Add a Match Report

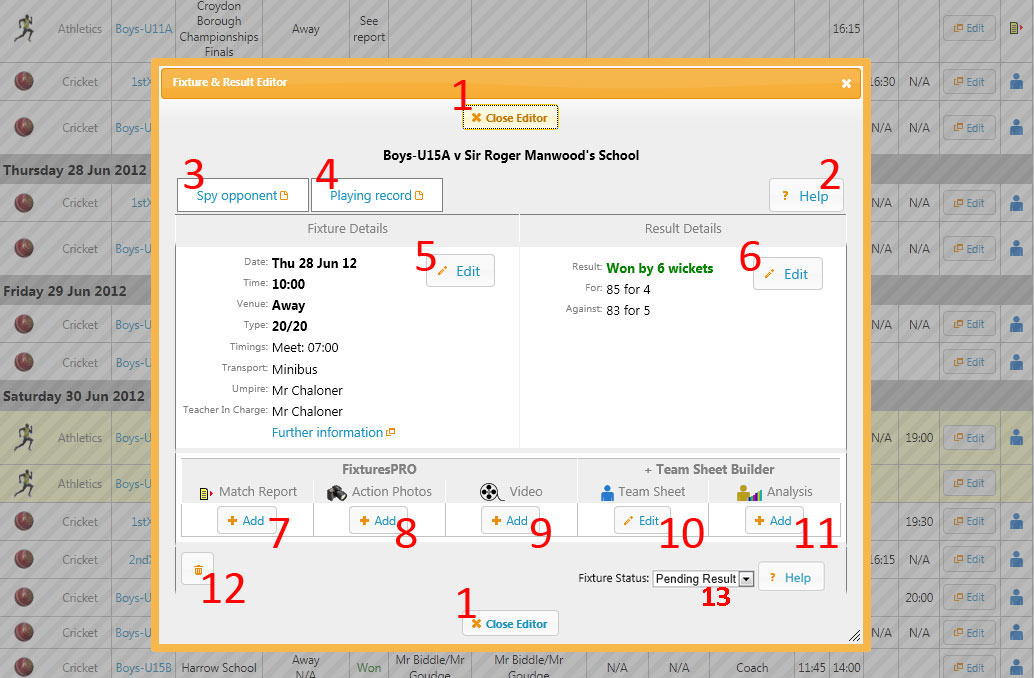coord(246,520)
